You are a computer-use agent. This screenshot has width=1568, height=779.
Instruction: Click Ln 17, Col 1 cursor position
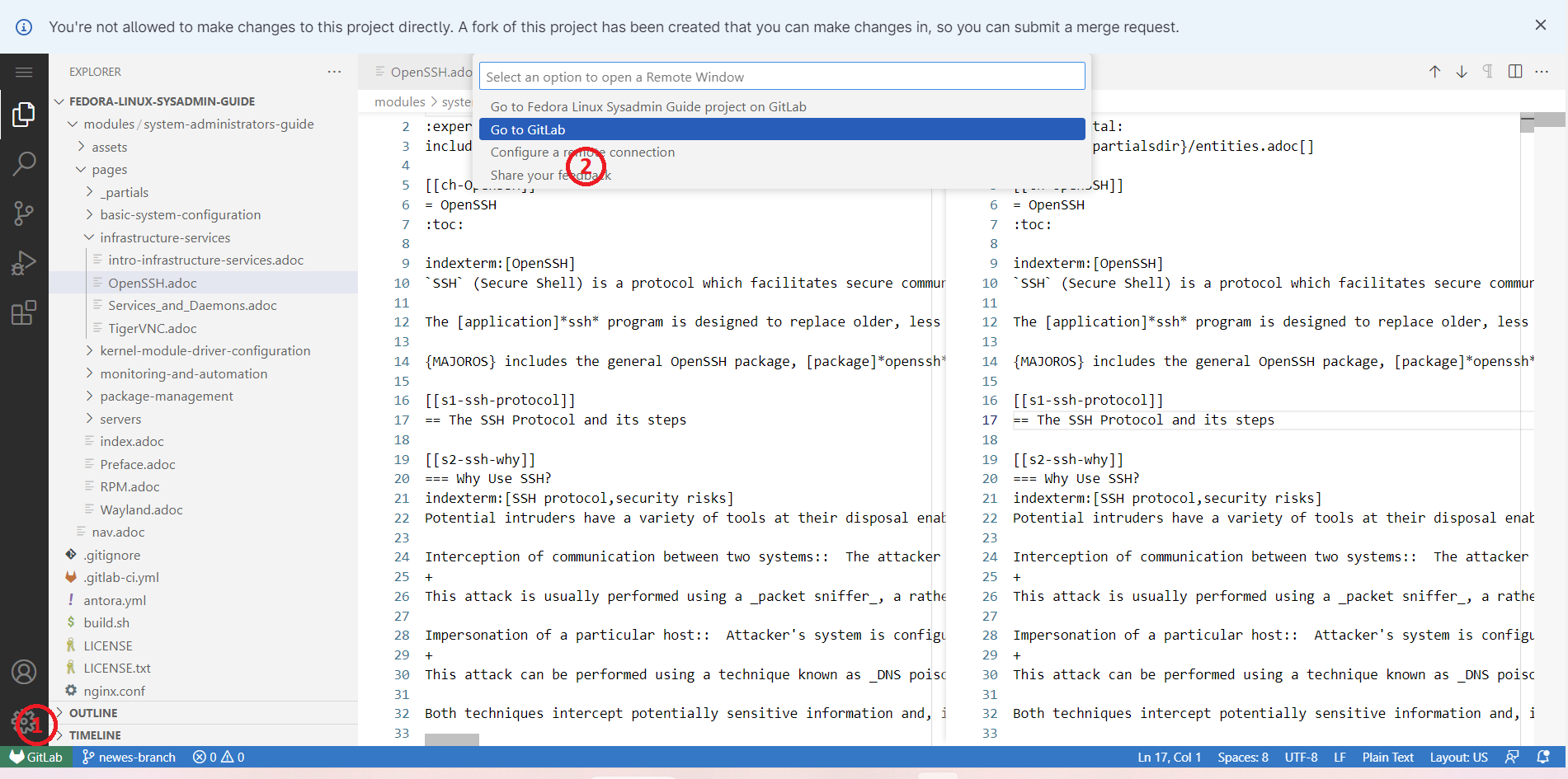point(1169,757)
